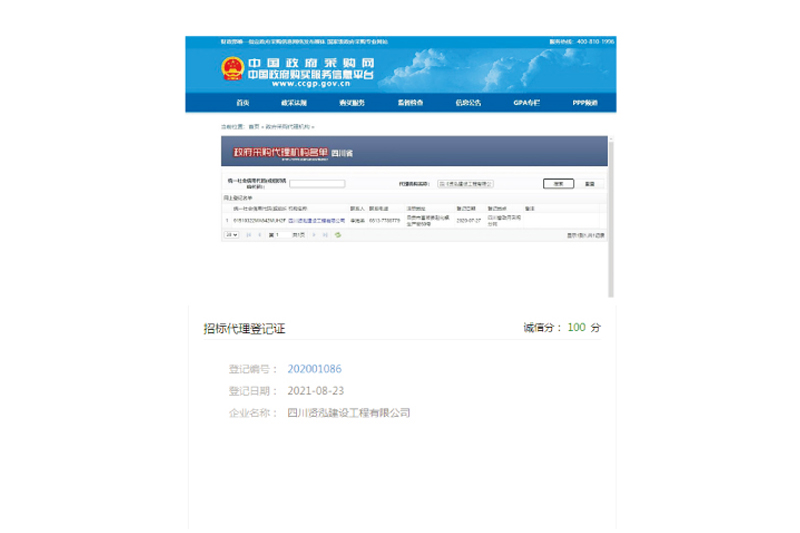This screenshot has width=800, height=533.
Task: Click the 搜索 search button
Action: (x=557, y=184)
